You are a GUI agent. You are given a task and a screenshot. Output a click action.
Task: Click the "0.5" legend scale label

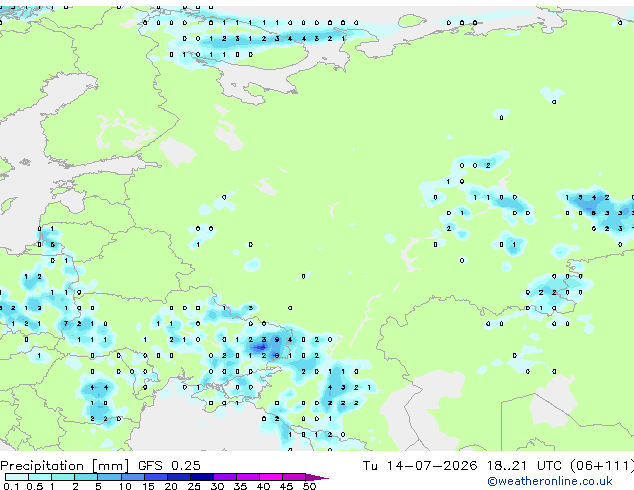[x=35, y=486]
